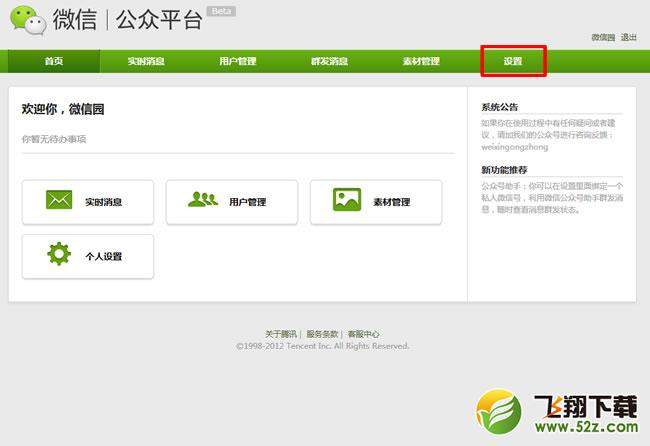This screenshot has height=446, width=650.
Task: Click the 退出 logout link
Action: (x=628, y=37)
